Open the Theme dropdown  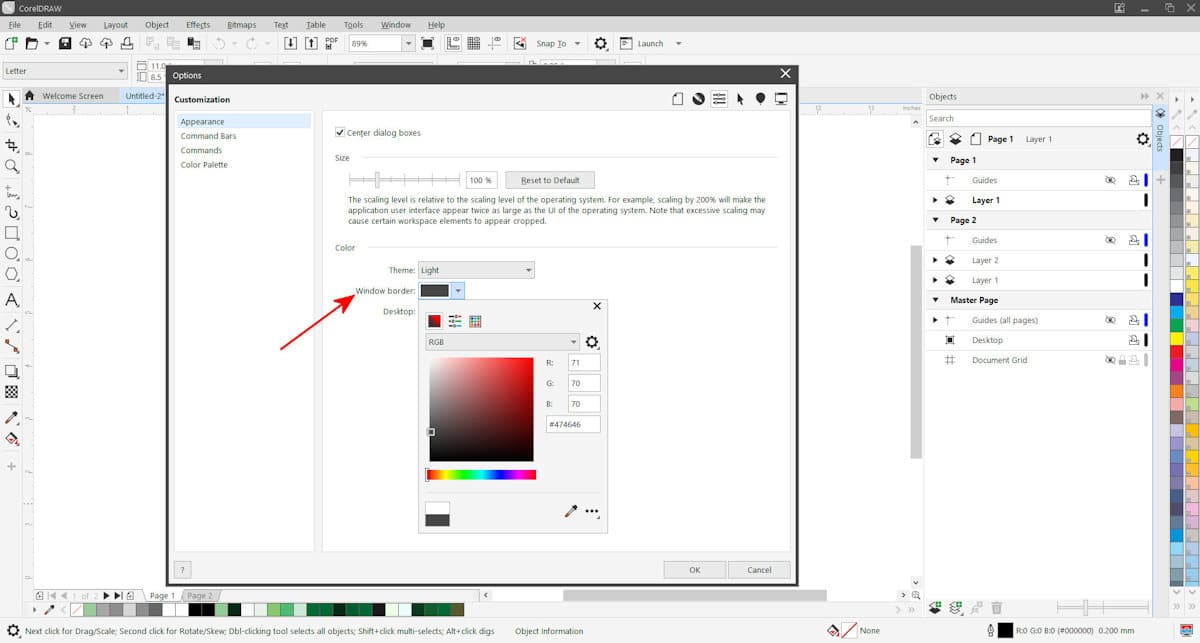(476, 270)
